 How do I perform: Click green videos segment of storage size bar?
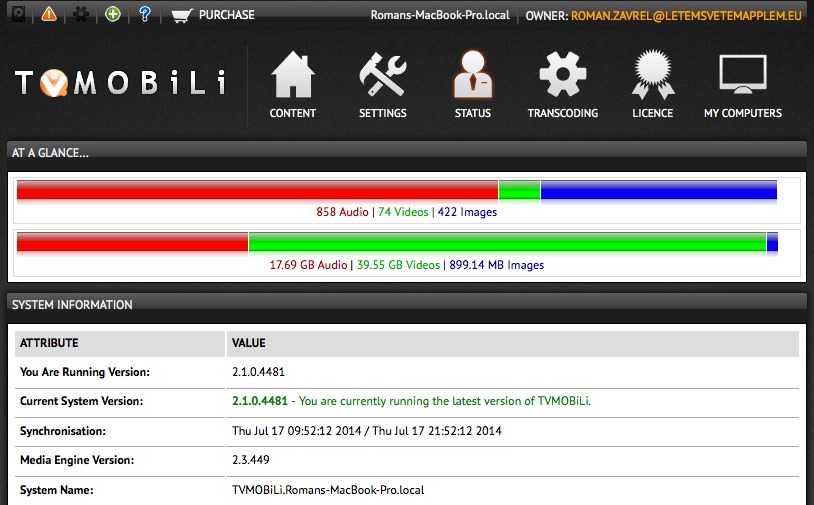click(507, 242)
